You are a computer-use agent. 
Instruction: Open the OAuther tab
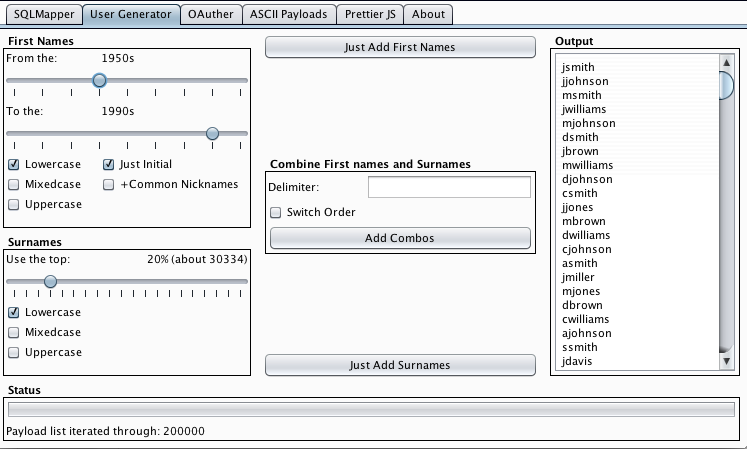coord(211,14)
